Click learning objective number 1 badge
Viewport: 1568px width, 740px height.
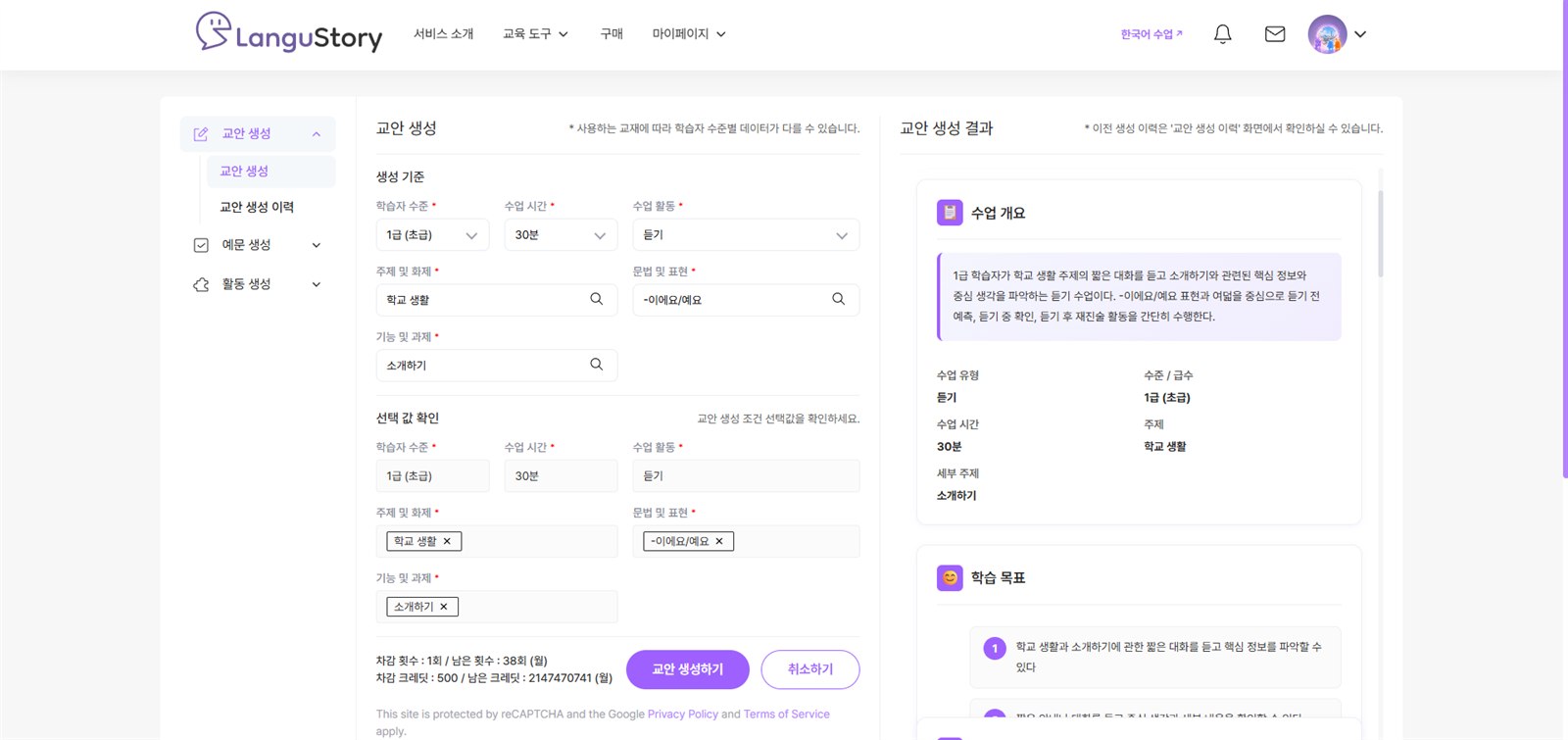click(x=995, y=648)
